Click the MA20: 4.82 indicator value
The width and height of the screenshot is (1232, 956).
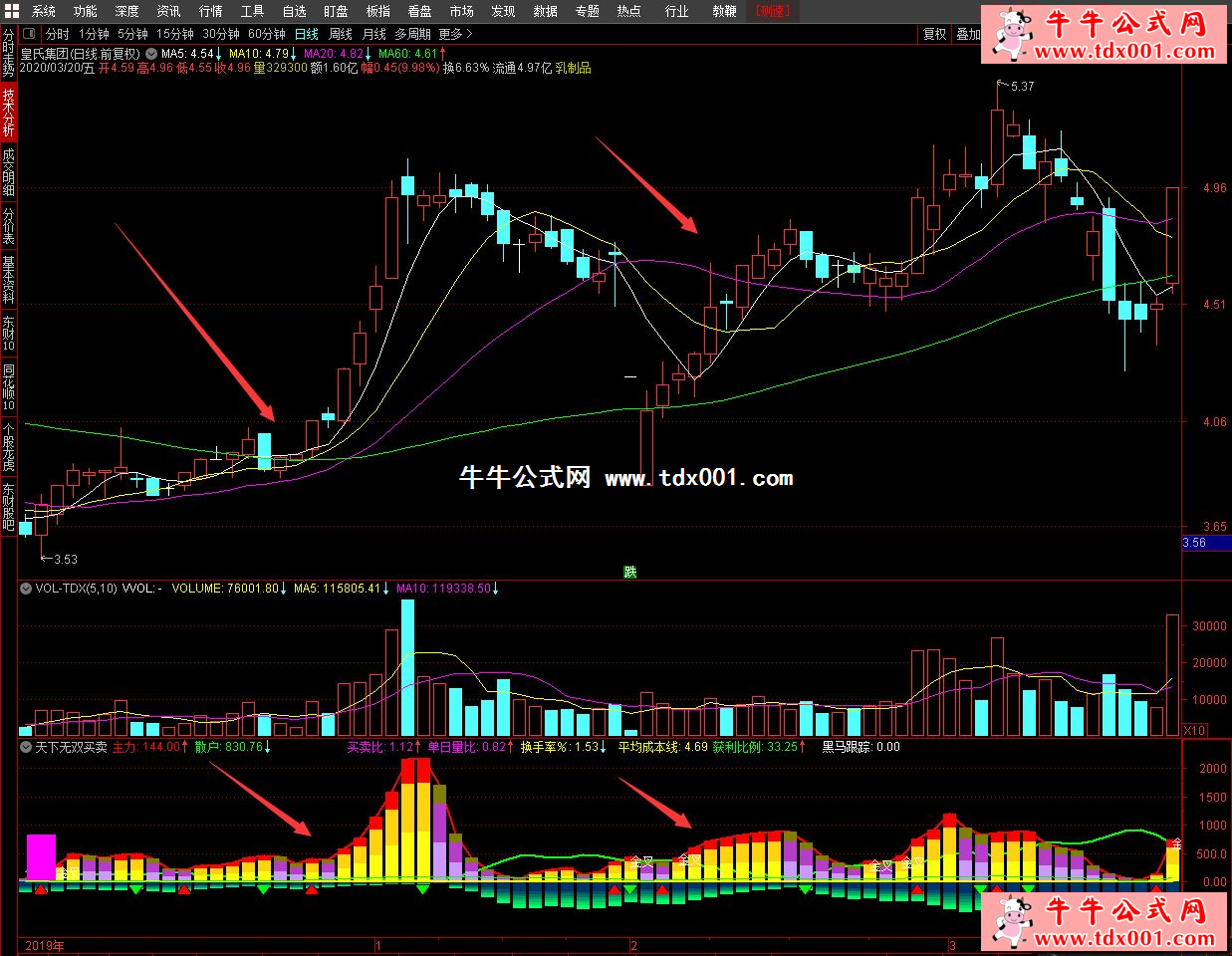tap(338, 54)
